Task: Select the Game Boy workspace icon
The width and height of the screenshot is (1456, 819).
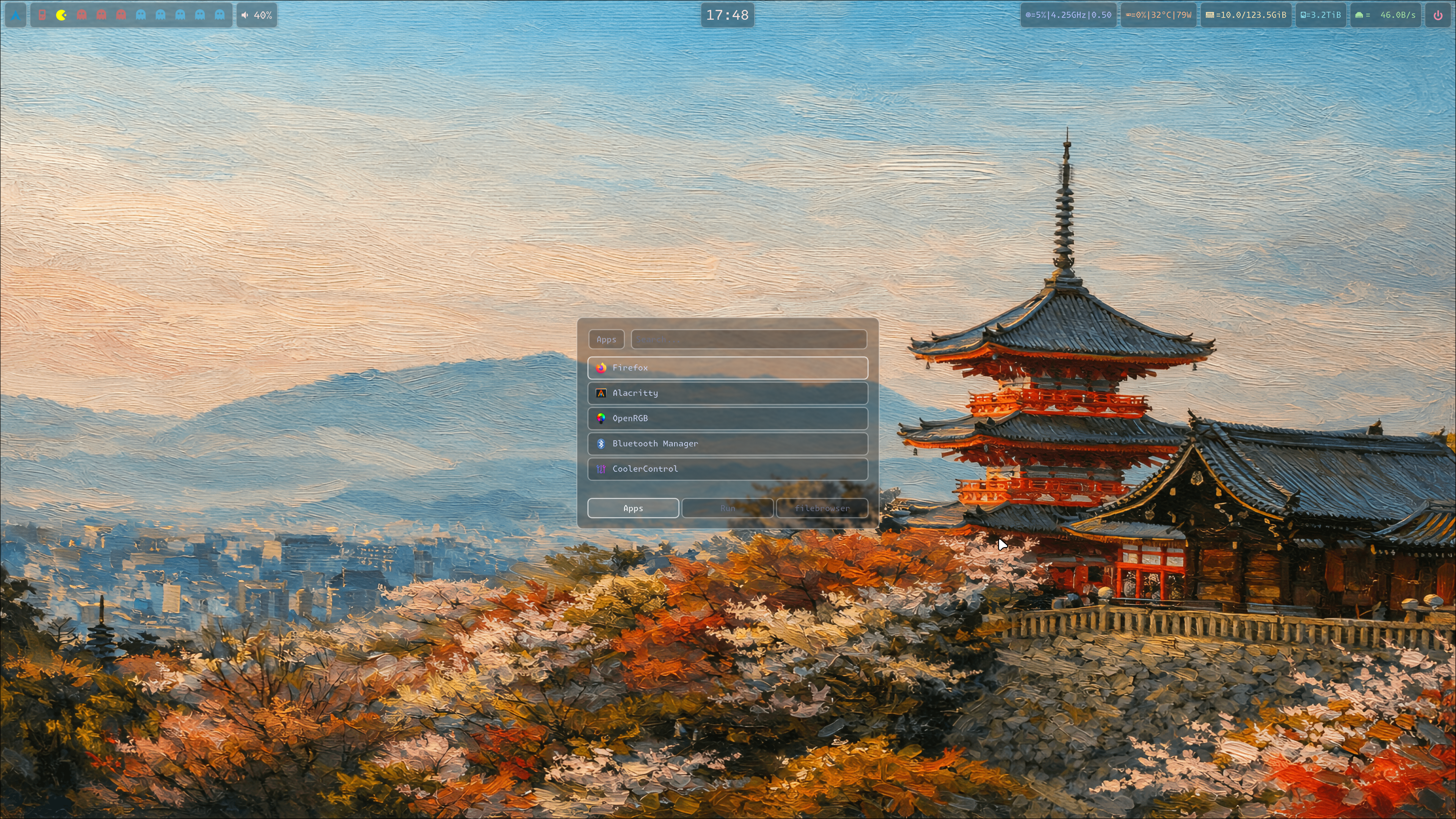Action: 42,15
